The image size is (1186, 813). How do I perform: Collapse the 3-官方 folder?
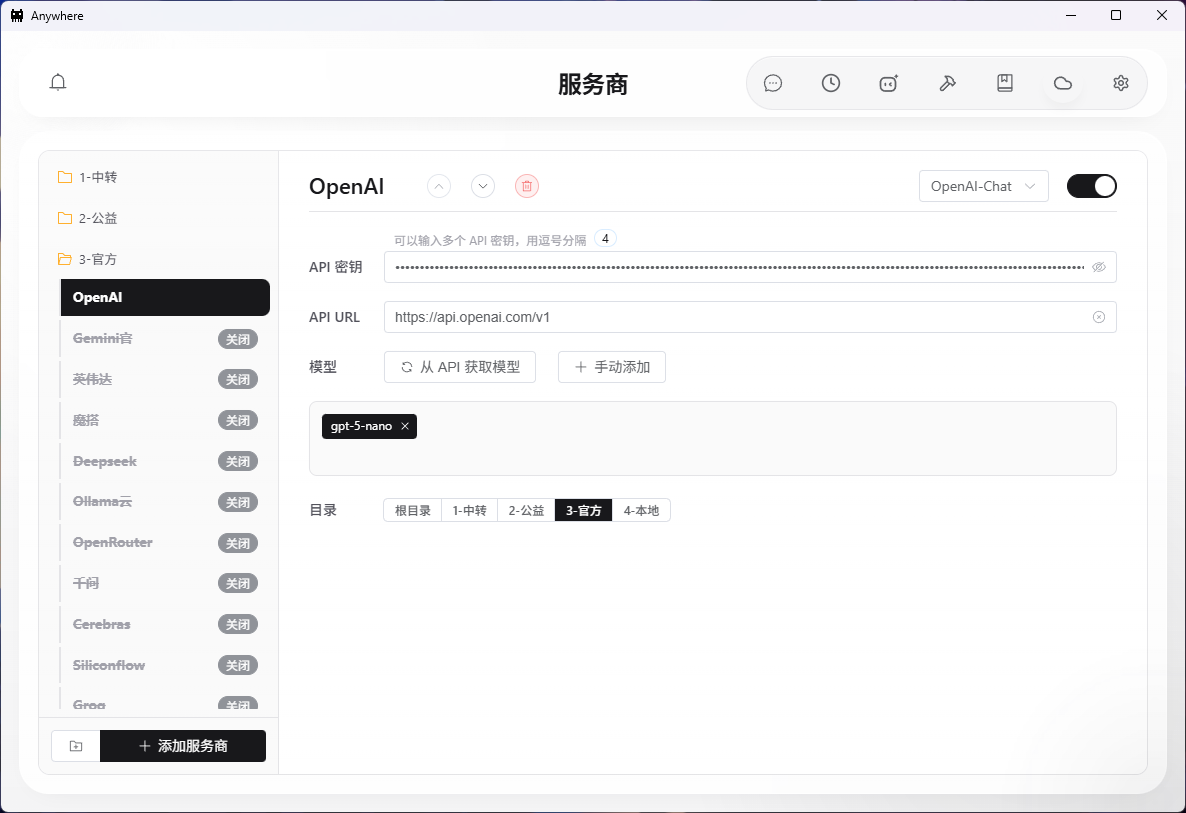[87, 259]
